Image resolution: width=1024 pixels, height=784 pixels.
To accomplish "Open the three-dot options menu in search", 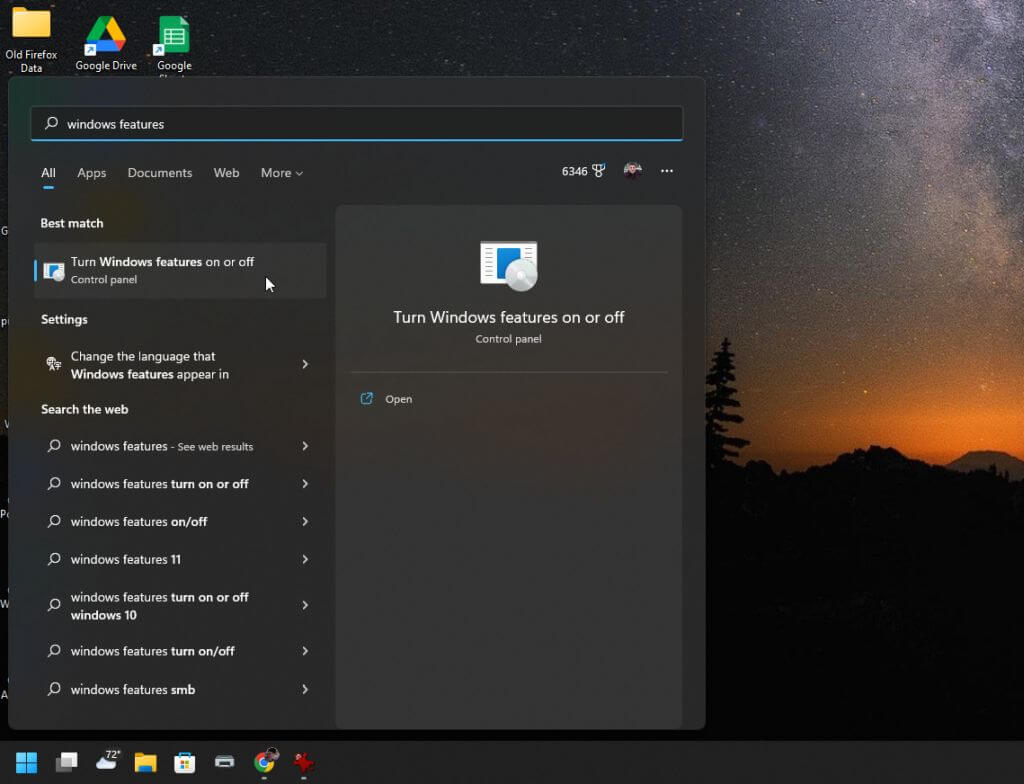I will pyautogui.click(x=667, y=171).
